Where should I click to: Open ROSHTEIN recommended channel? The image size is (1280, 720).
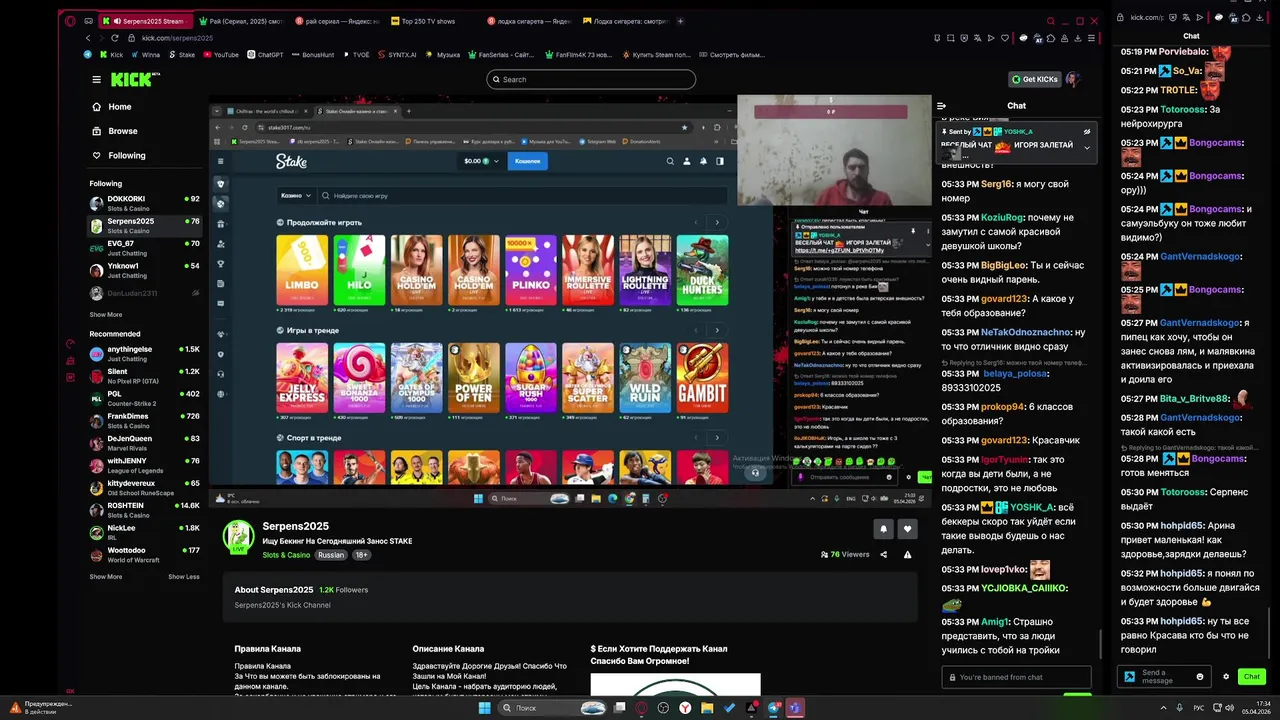click(145, 510)
